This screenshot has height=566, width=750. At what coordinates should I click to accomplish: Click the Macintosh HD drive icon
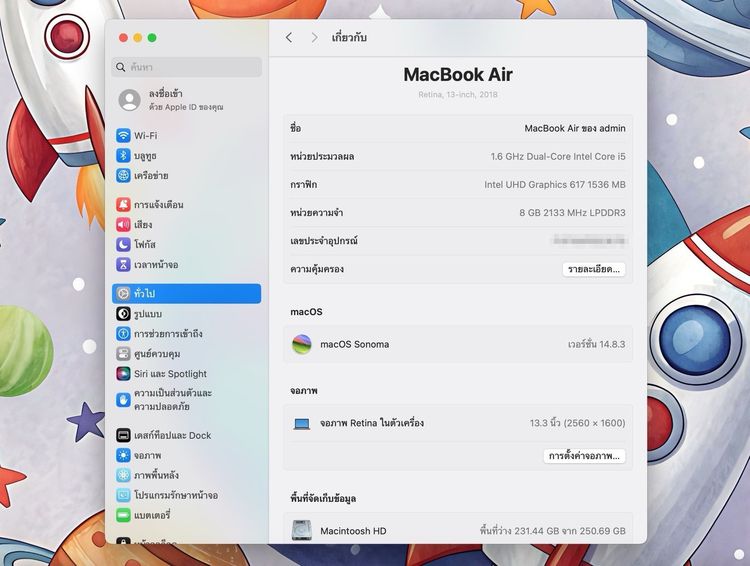(302, 531)
